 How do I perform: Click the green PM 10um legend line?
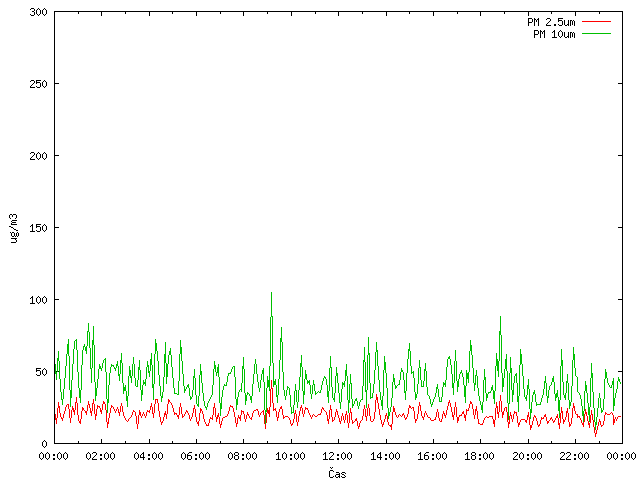click(x=596, y=33)
